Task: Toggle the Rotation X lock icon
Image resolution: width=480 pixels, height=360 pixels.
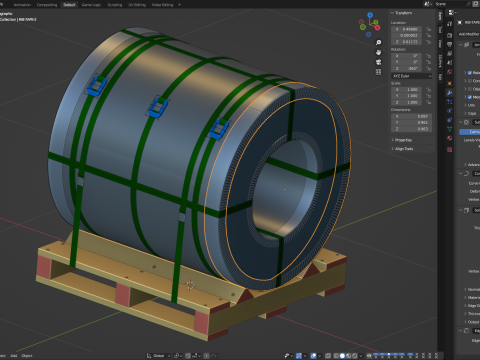Action: (x=429, y=56)
